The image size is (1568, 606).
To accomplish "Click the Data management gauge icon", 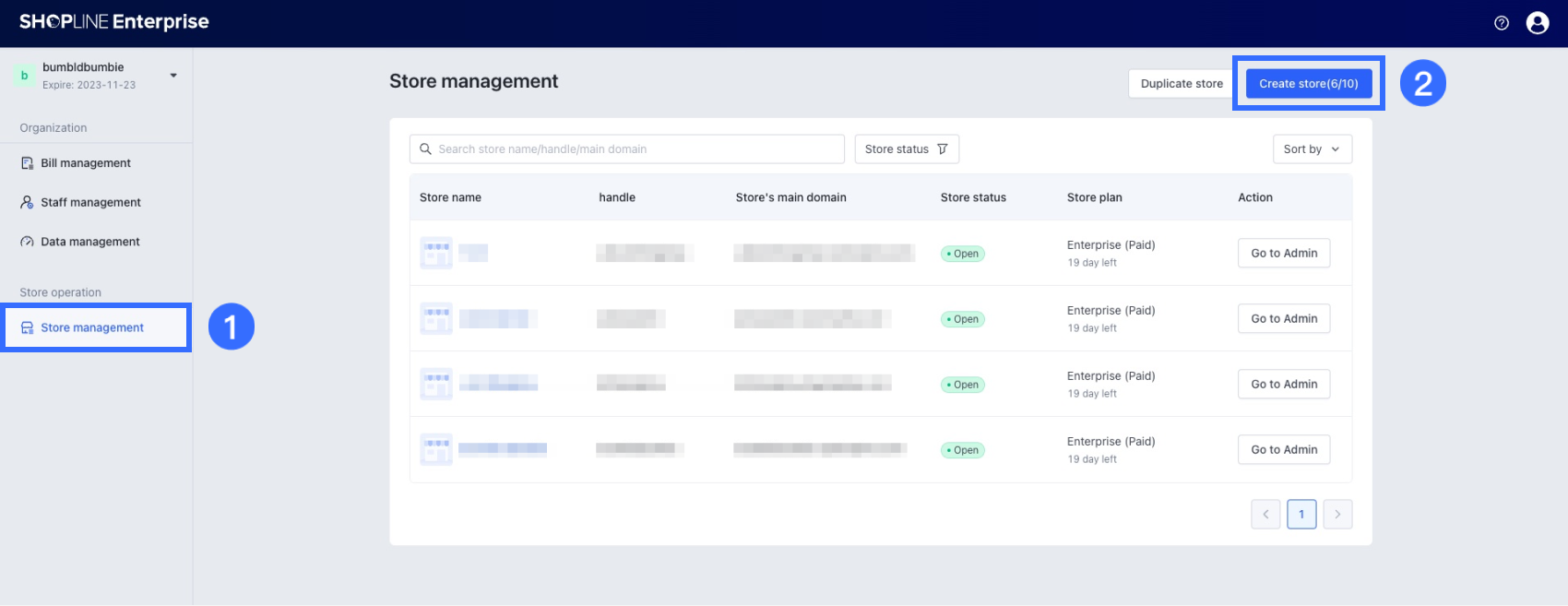I will click(x=27, y=242).
